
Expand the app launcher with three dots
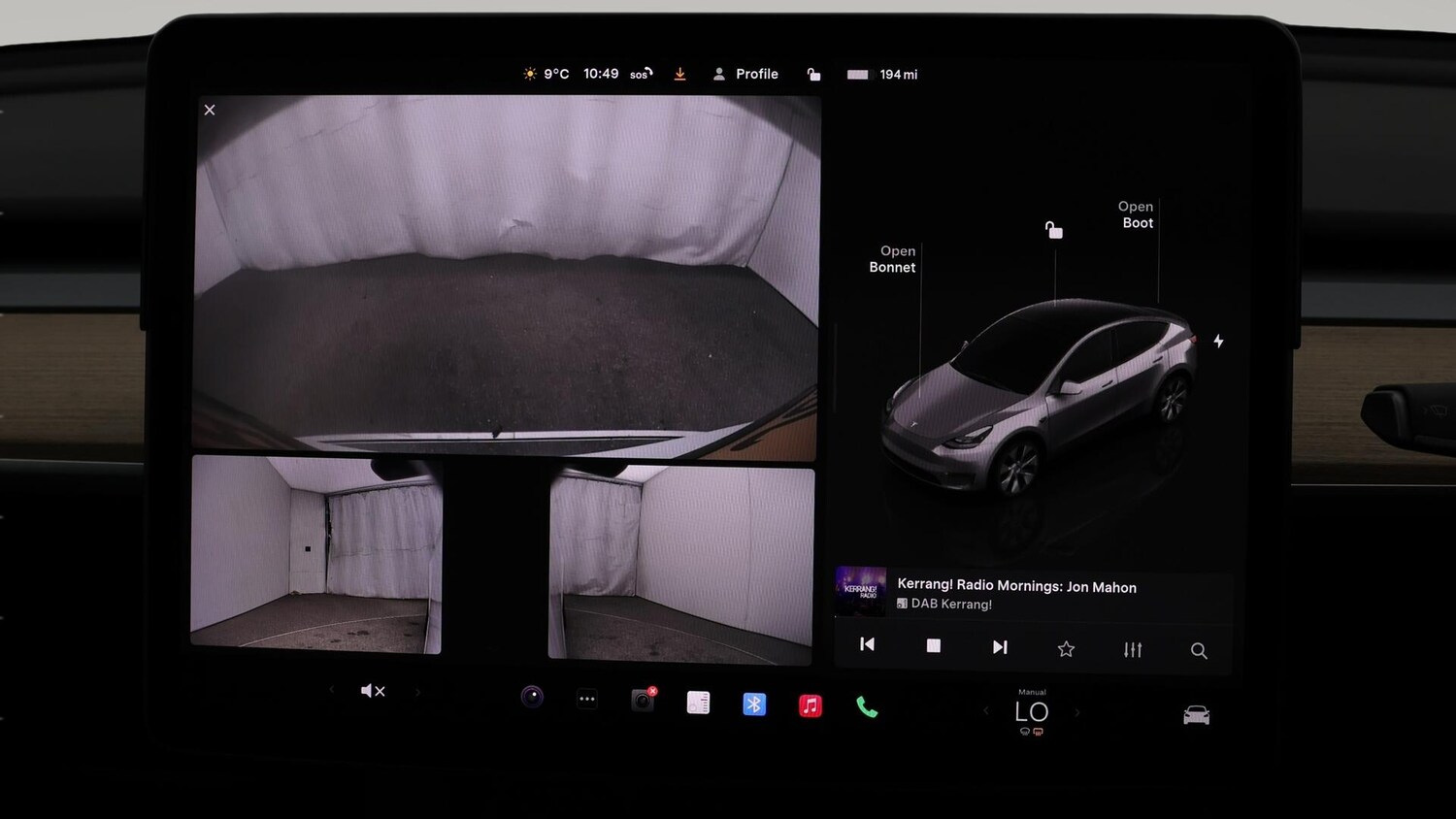(586, 699)
